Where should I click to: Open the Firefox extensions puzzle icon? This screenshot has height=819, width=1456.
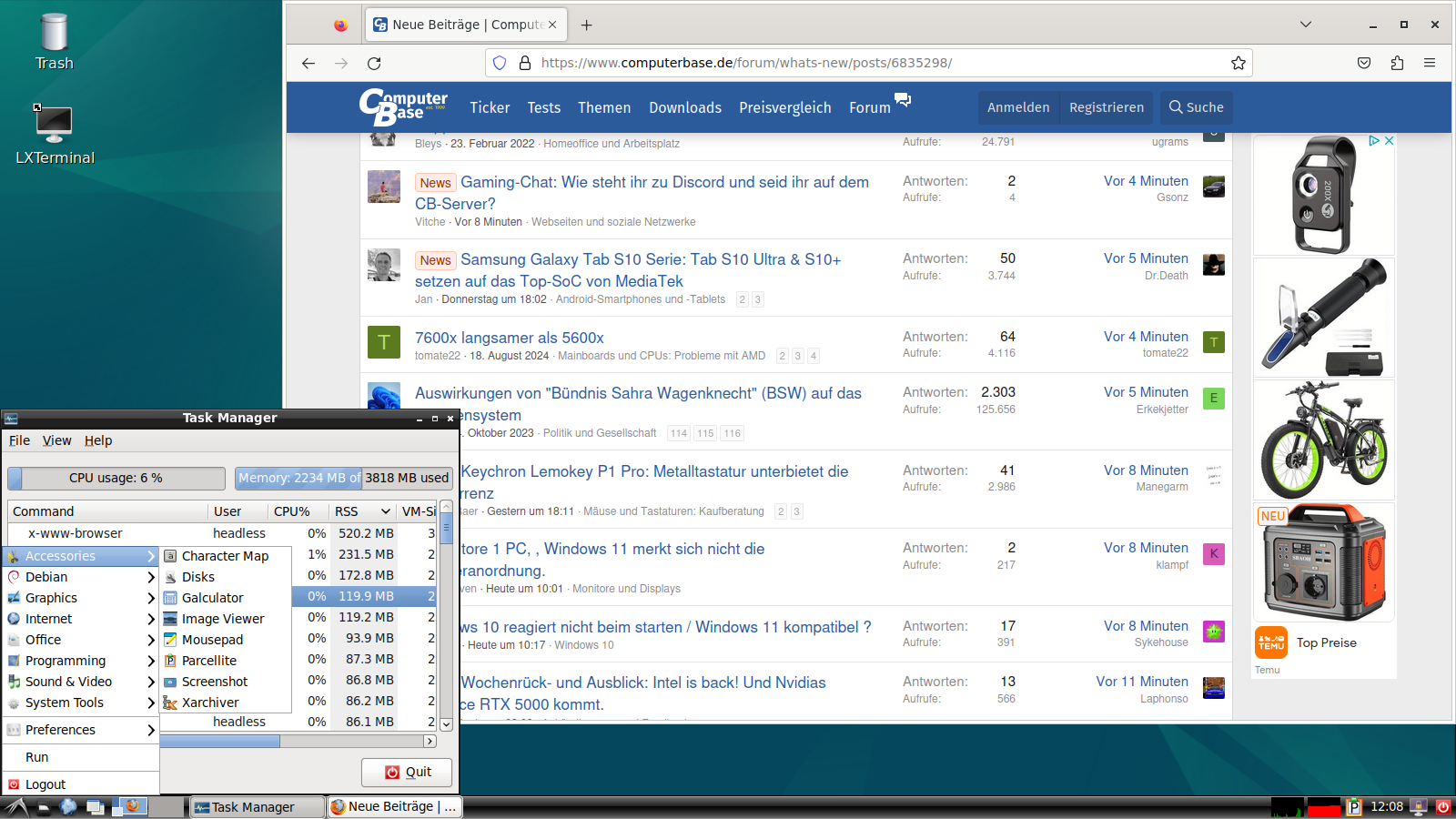click(1397, 63)
